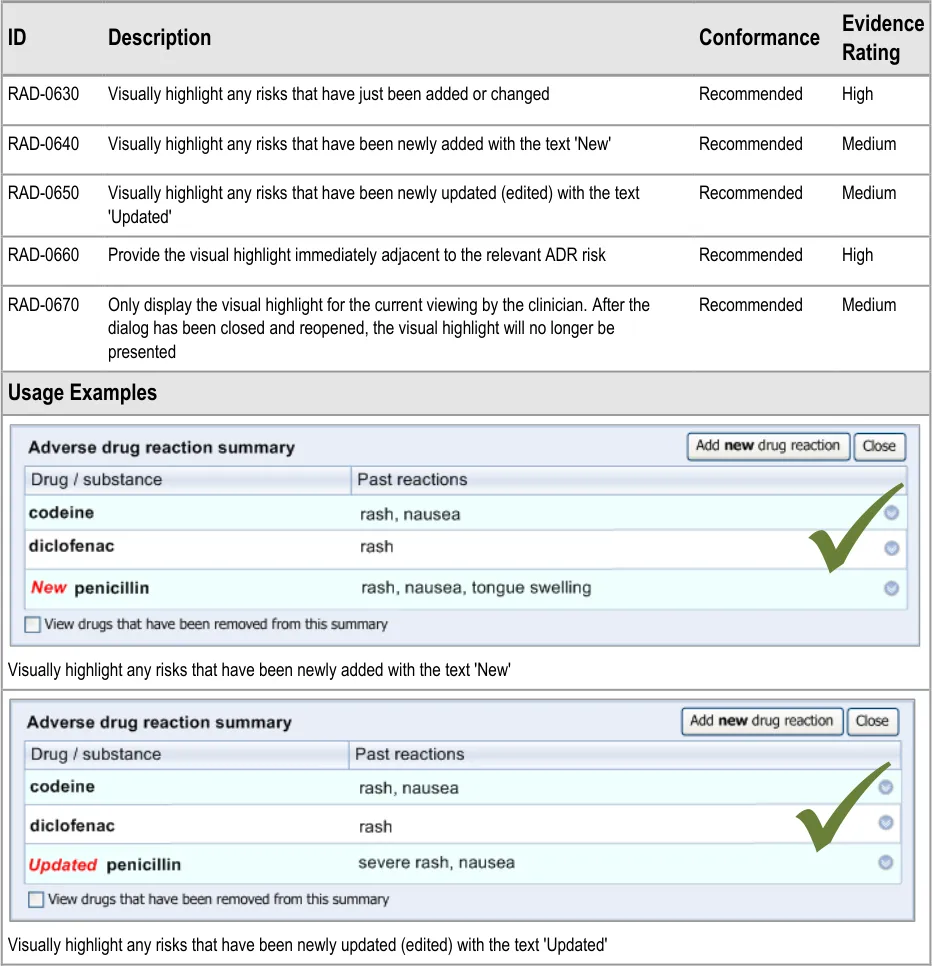Click the codeine chevron icon in the Updated penicillin summary
Image resolution: width=932 pixels, height=966 pixels.
coord(885,787)
